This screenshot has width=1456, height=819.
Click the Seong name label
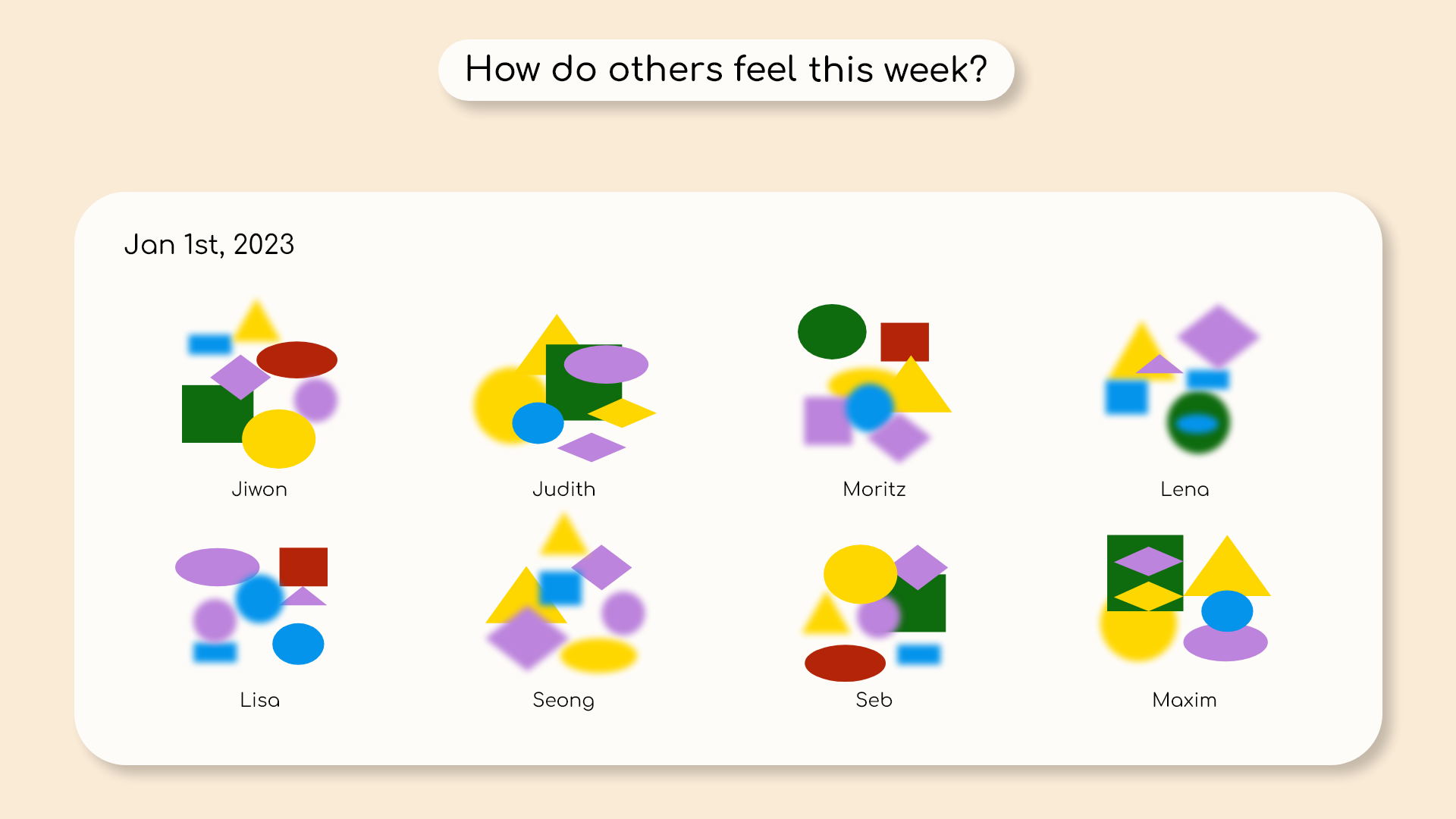point(563,701)
